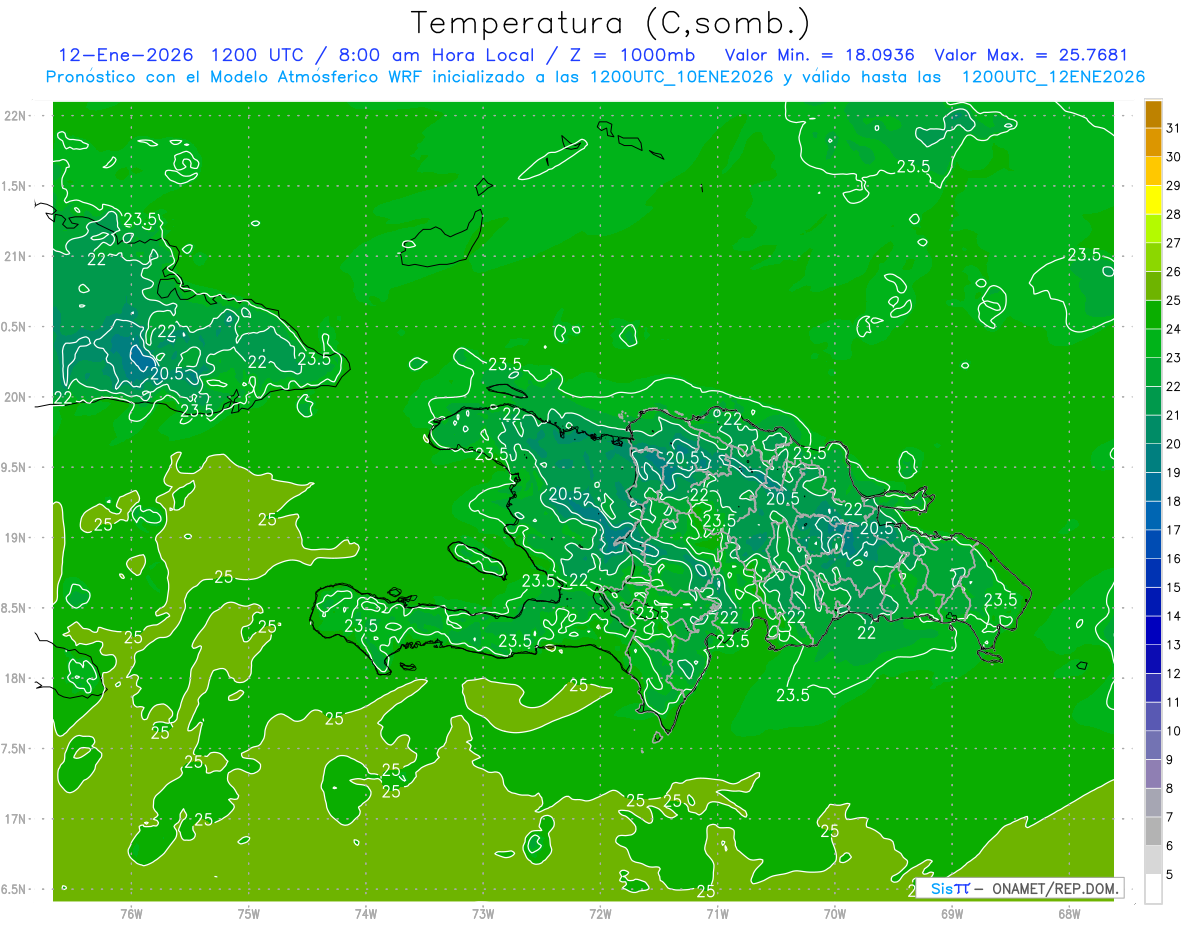Image resolution: width=1200 pixels, height=927 pixels.
Task: Click the 18N latitude axis label
Action: pyautogui.click(x=16, y=678)
